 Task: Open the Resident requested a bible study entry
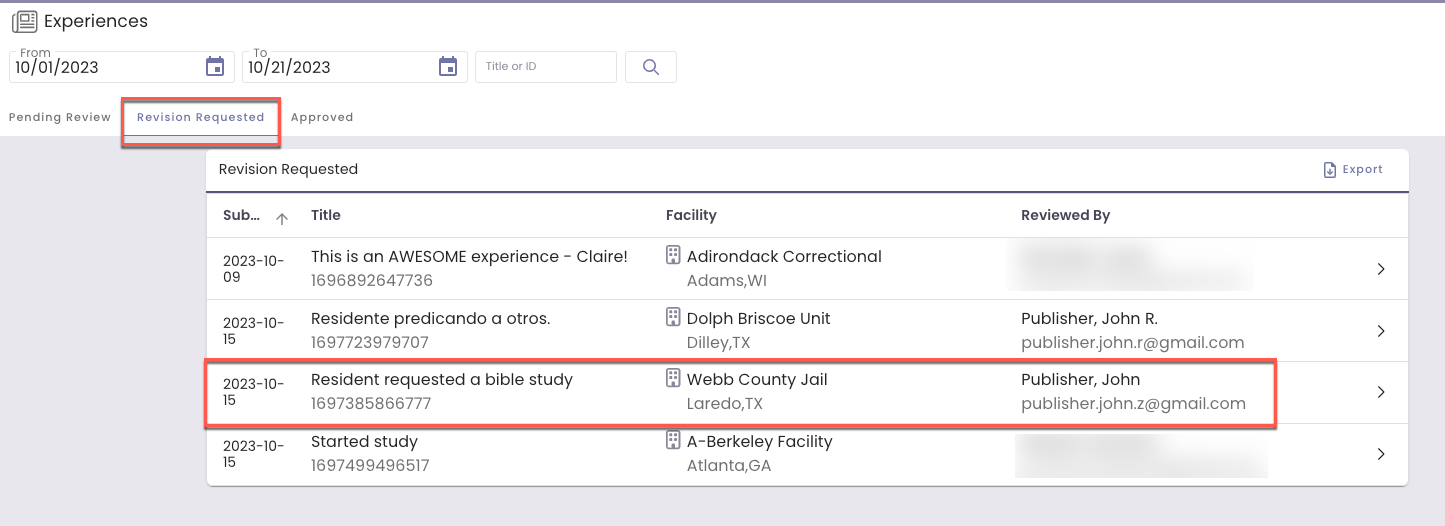pyautogui.click(x=441, y=380)
